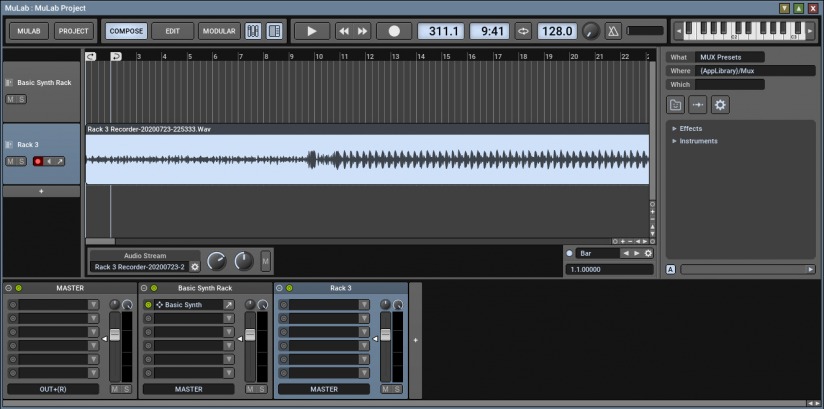Solo the Basic Synth Rack track
This screenshot has width=824, height=409.
point(21,99)
